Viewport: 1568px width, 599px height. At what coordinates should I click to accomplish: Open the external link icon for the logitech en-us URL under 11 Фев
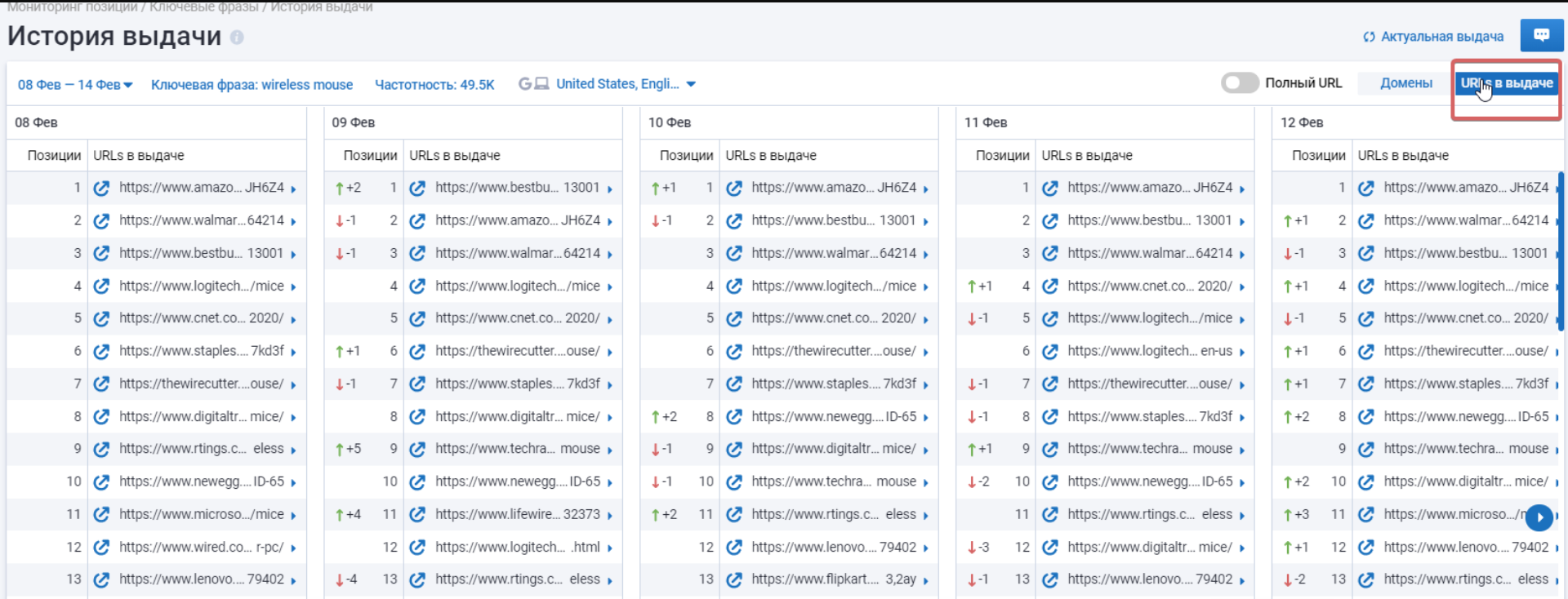click(x=1049, y=352)
